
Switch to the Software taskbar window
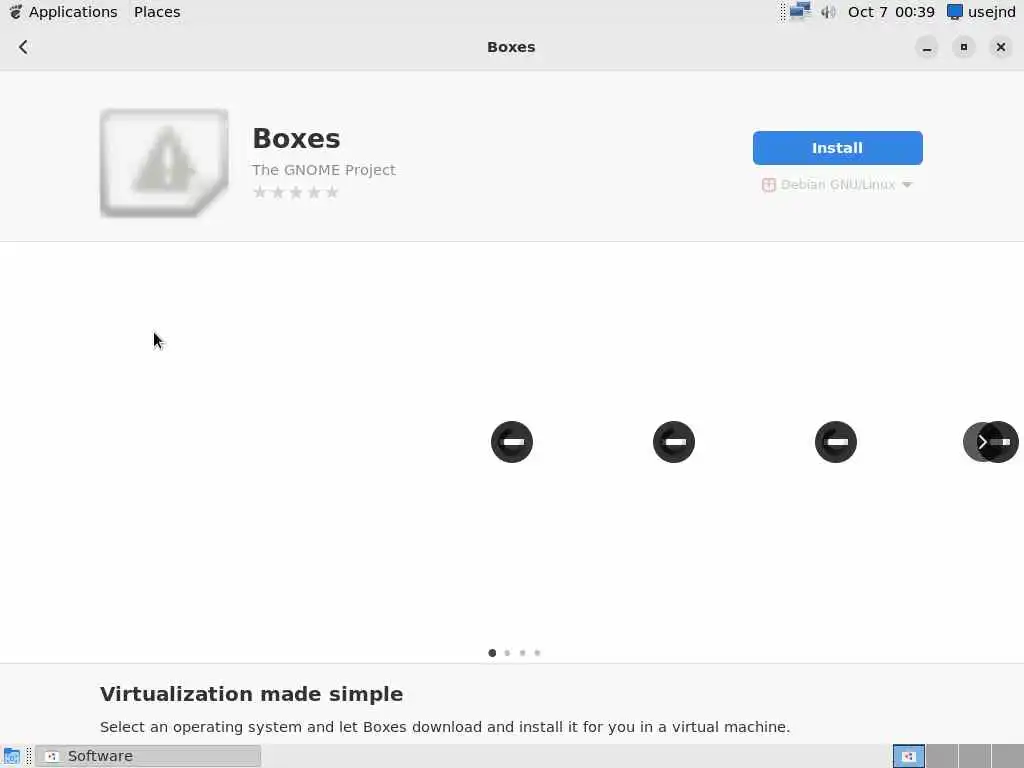tap(148, 756)
